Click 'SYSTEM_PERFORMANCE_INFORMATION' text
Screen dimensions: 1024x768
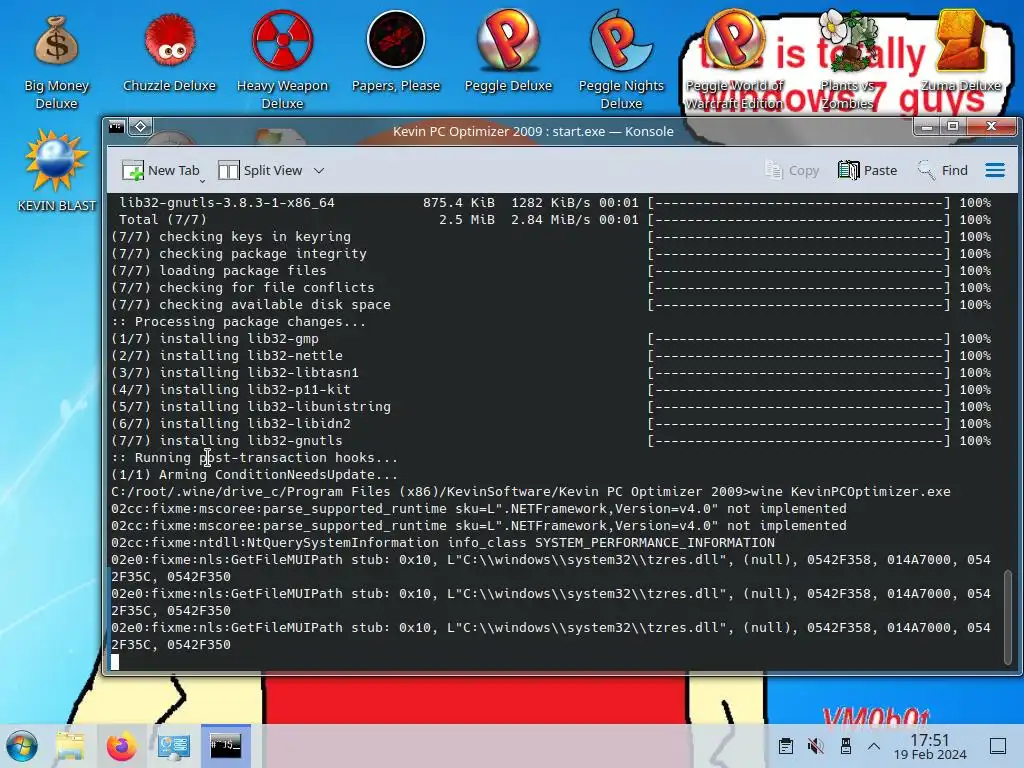pos(655,543)
